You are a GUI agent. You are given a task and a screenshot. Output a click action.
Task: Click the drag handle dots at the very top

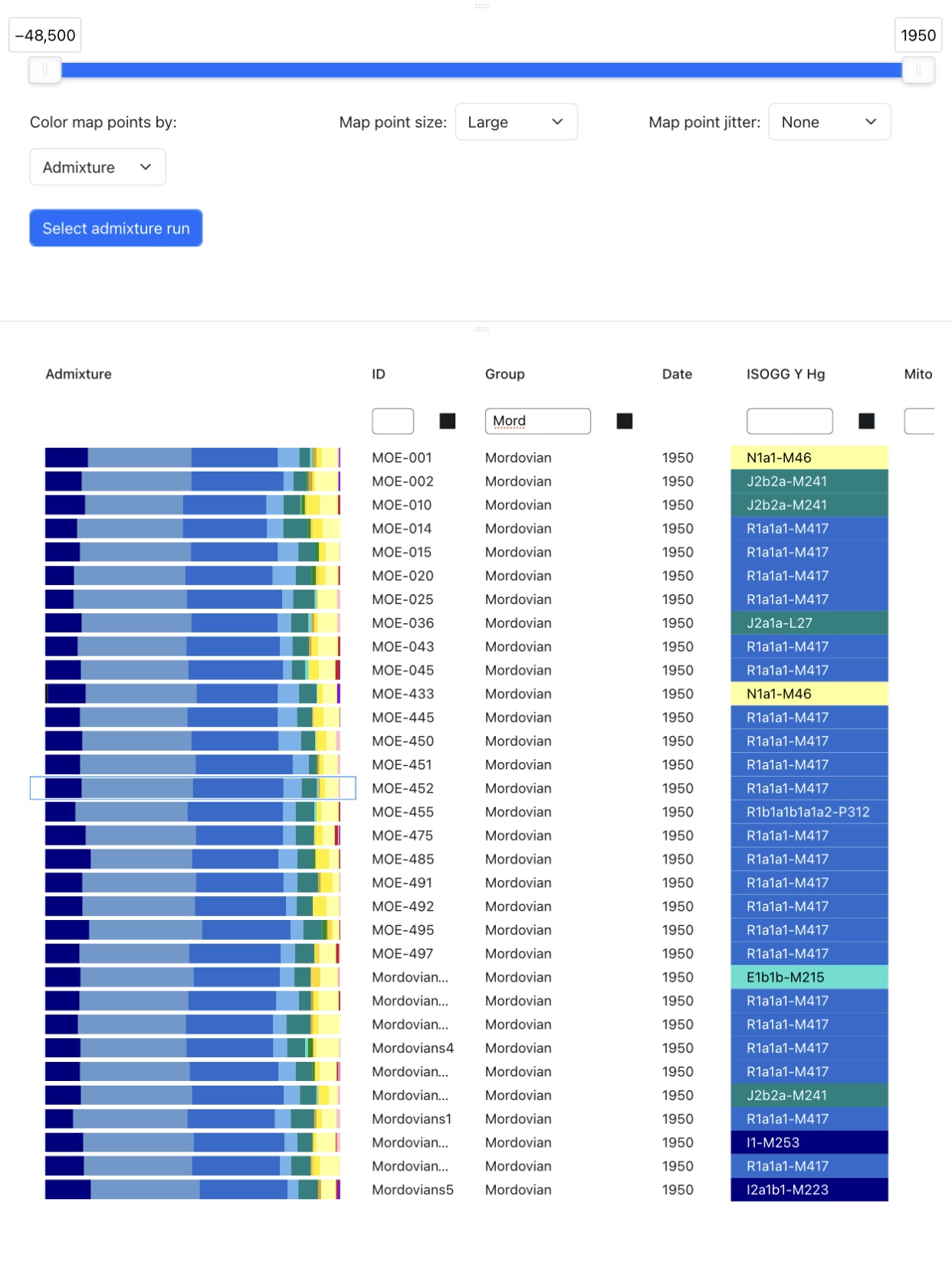pos(481,6)
